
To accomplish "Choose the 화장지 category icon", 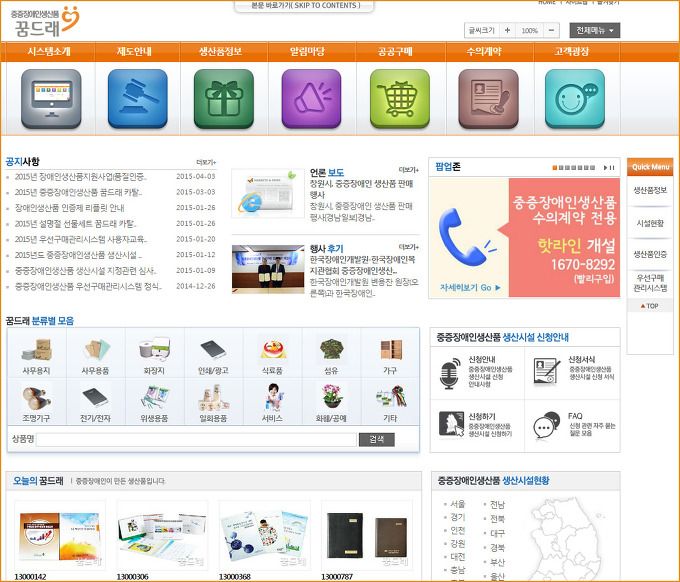I will (154, 350).
